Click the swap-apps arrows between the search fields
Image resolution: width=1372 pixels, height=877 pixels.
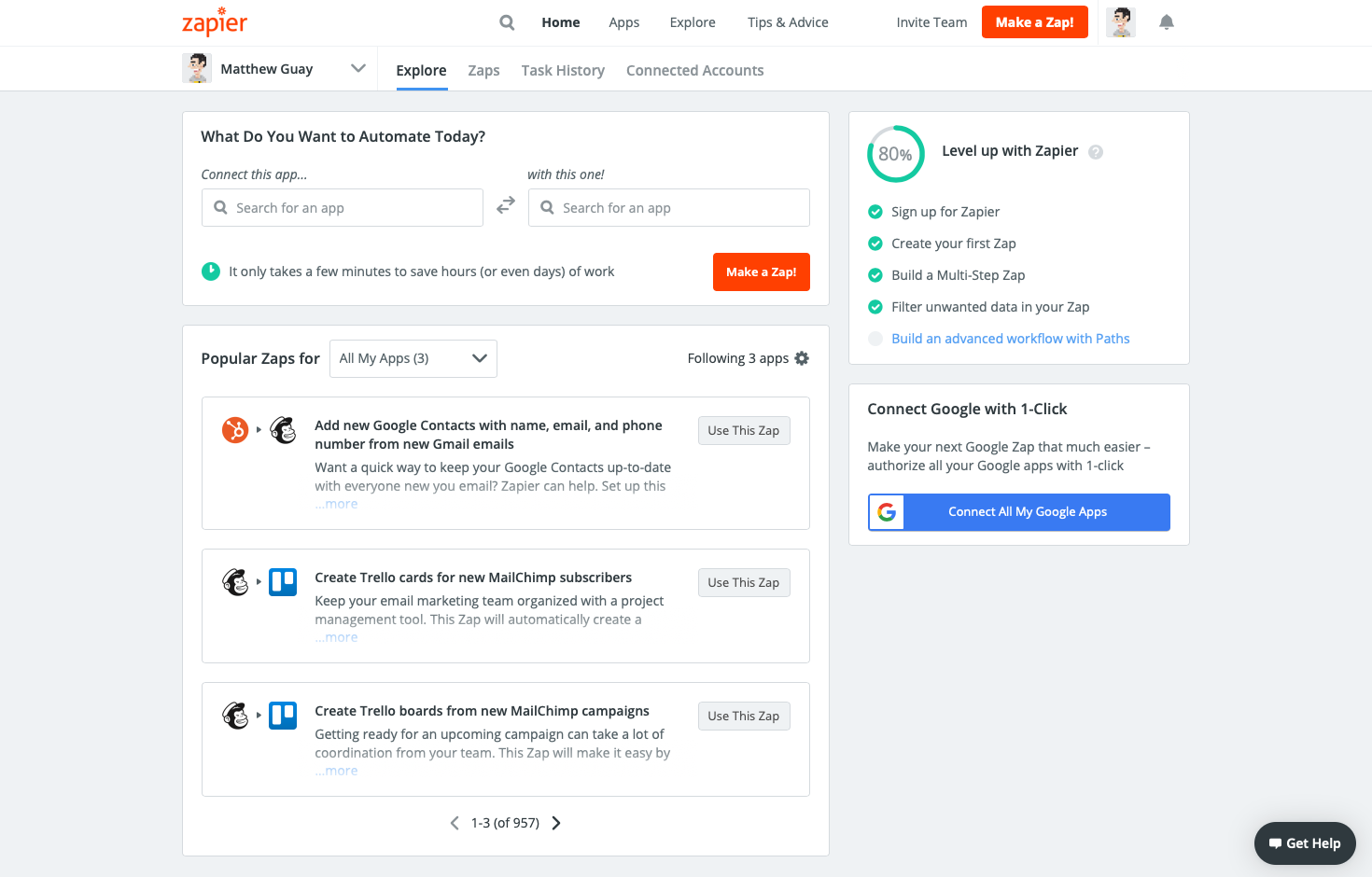point(505,205)
